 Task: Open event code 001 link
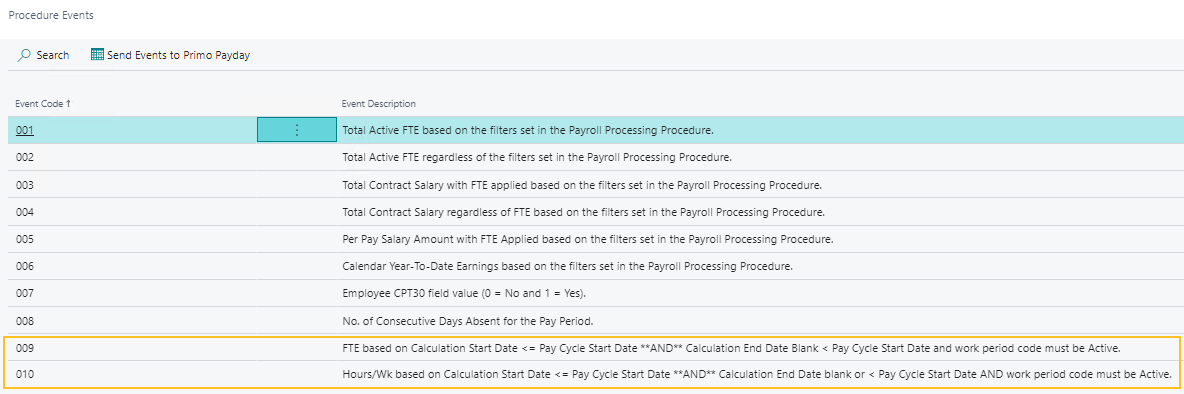pos(25,131)
